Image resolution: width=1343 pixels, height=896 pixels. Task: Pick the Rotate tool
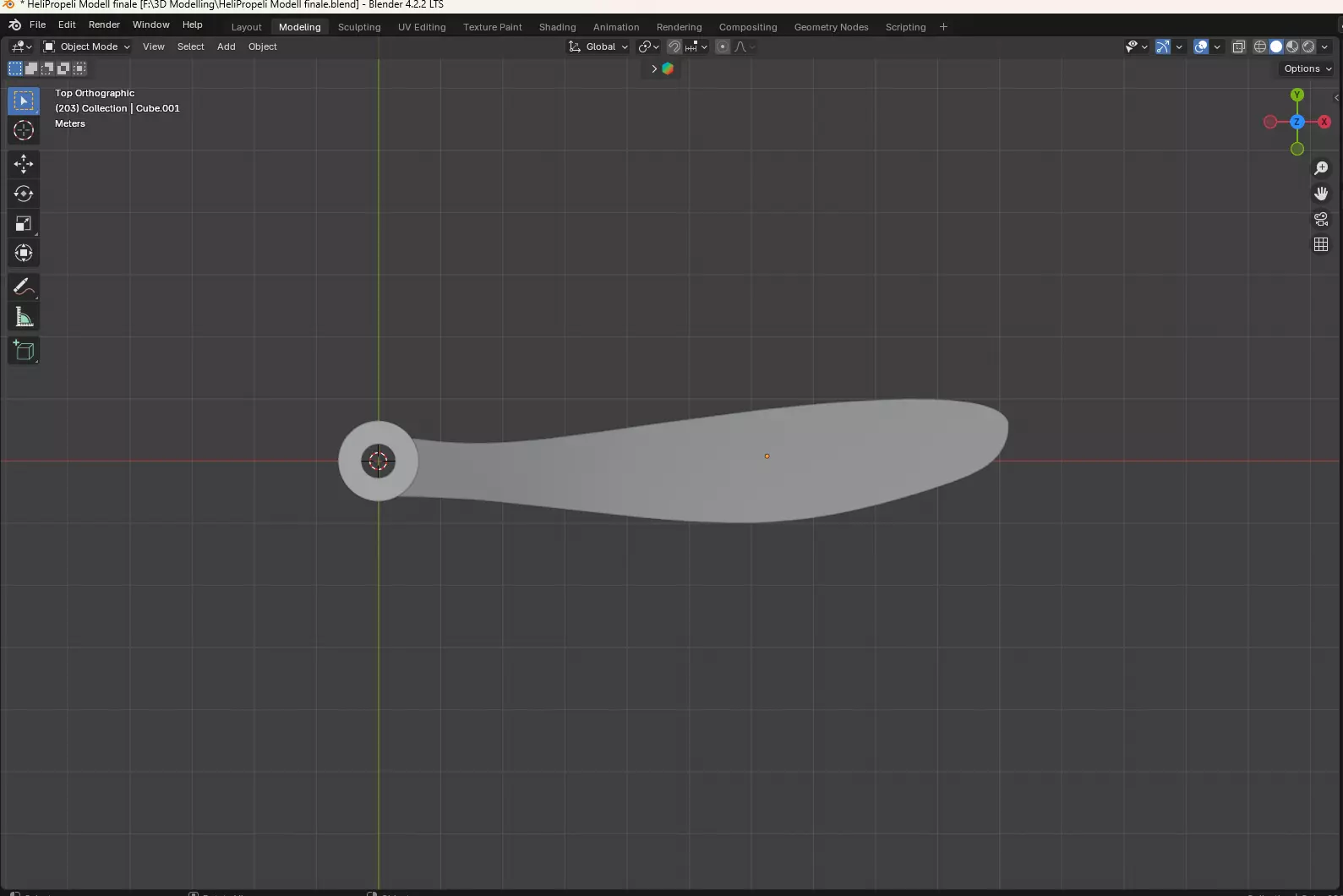click(24, 194)
